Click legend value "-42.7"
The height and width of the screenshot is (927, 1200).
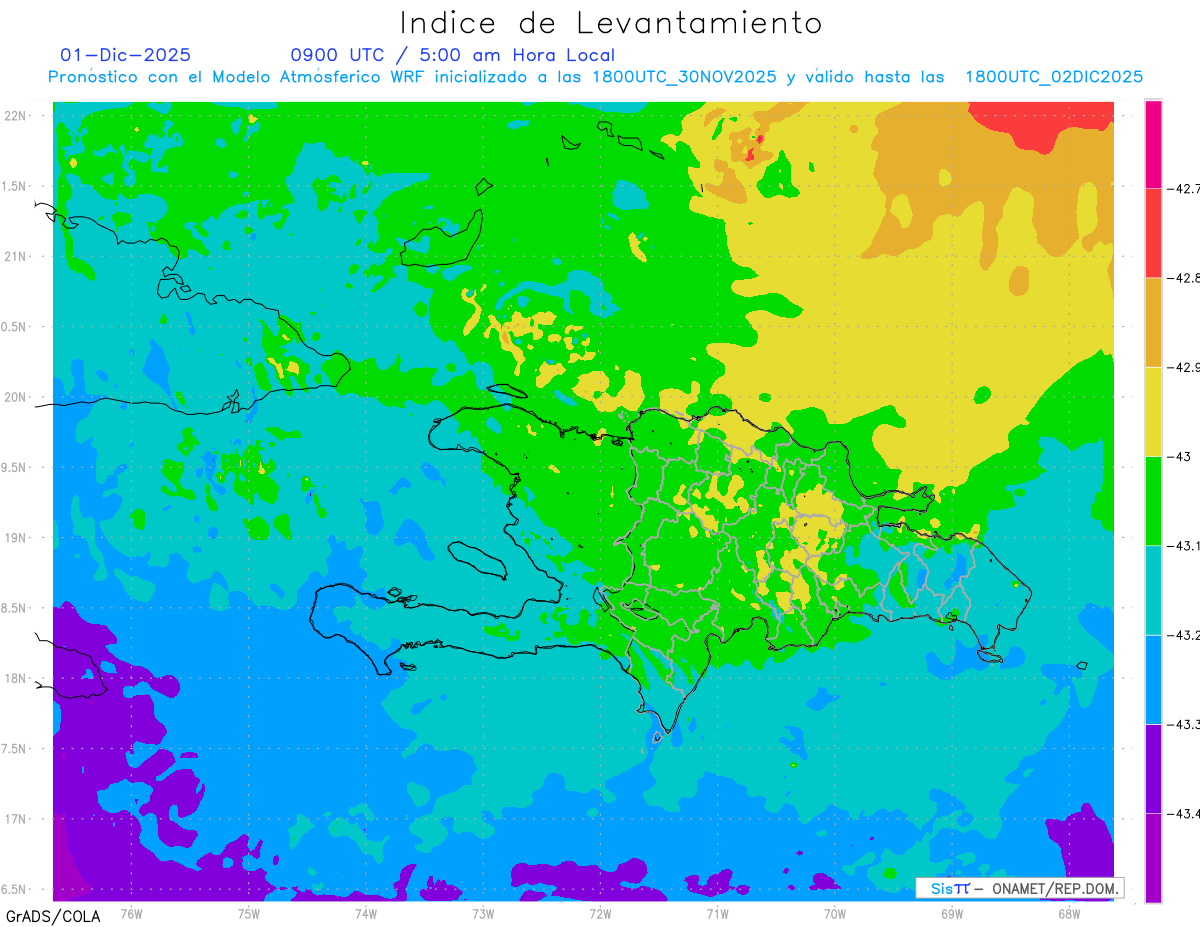1183,189
